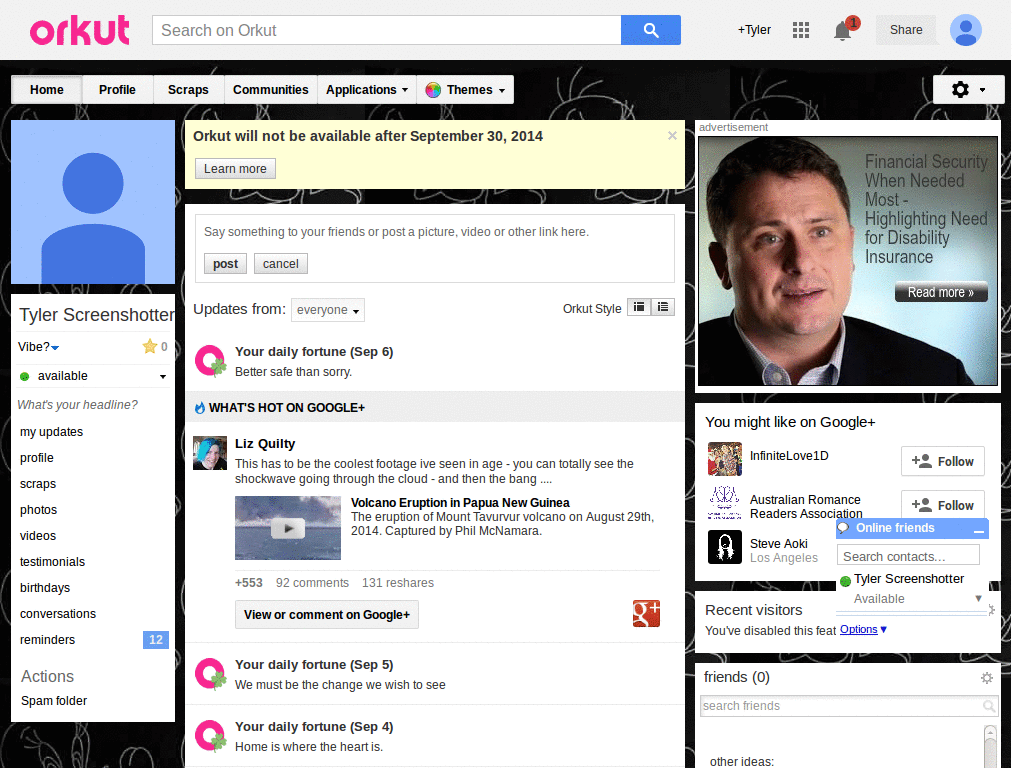Open my updates in sidebar

(x=52, y=432)
